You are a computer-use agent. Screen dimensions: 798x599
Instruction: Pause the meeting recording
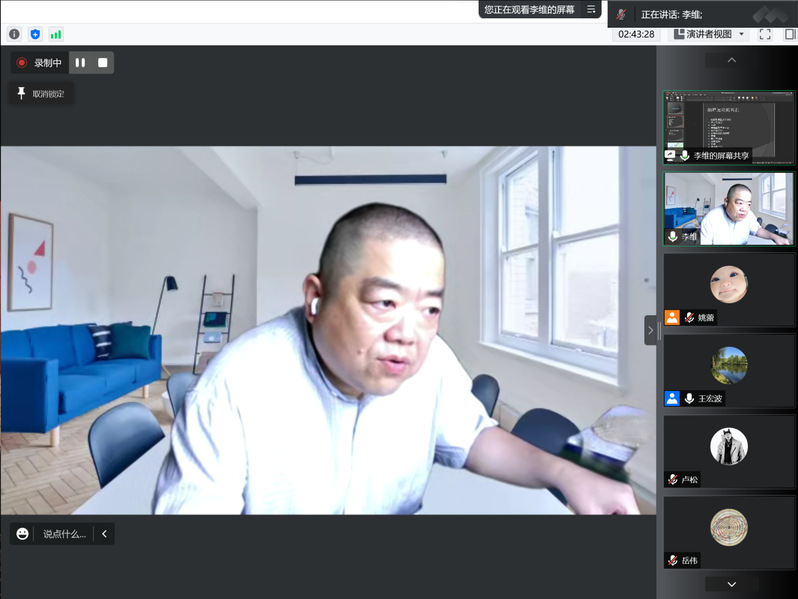(x=80, y=63)
